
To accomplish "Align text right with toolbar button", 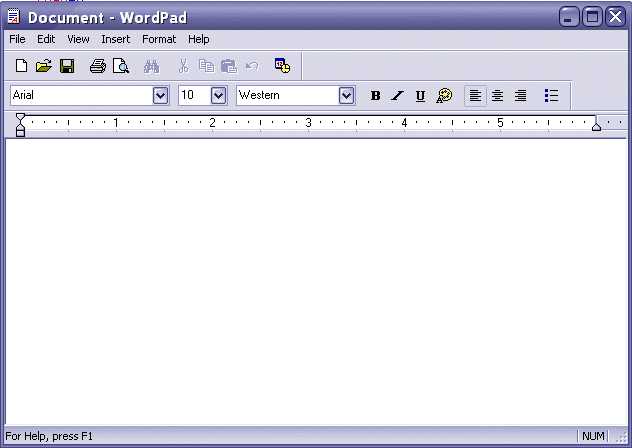I will [520, 96].
